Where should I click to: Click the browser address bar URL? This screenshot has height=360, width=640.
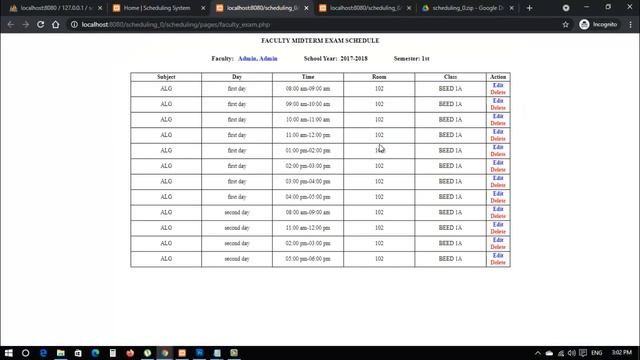176,24
